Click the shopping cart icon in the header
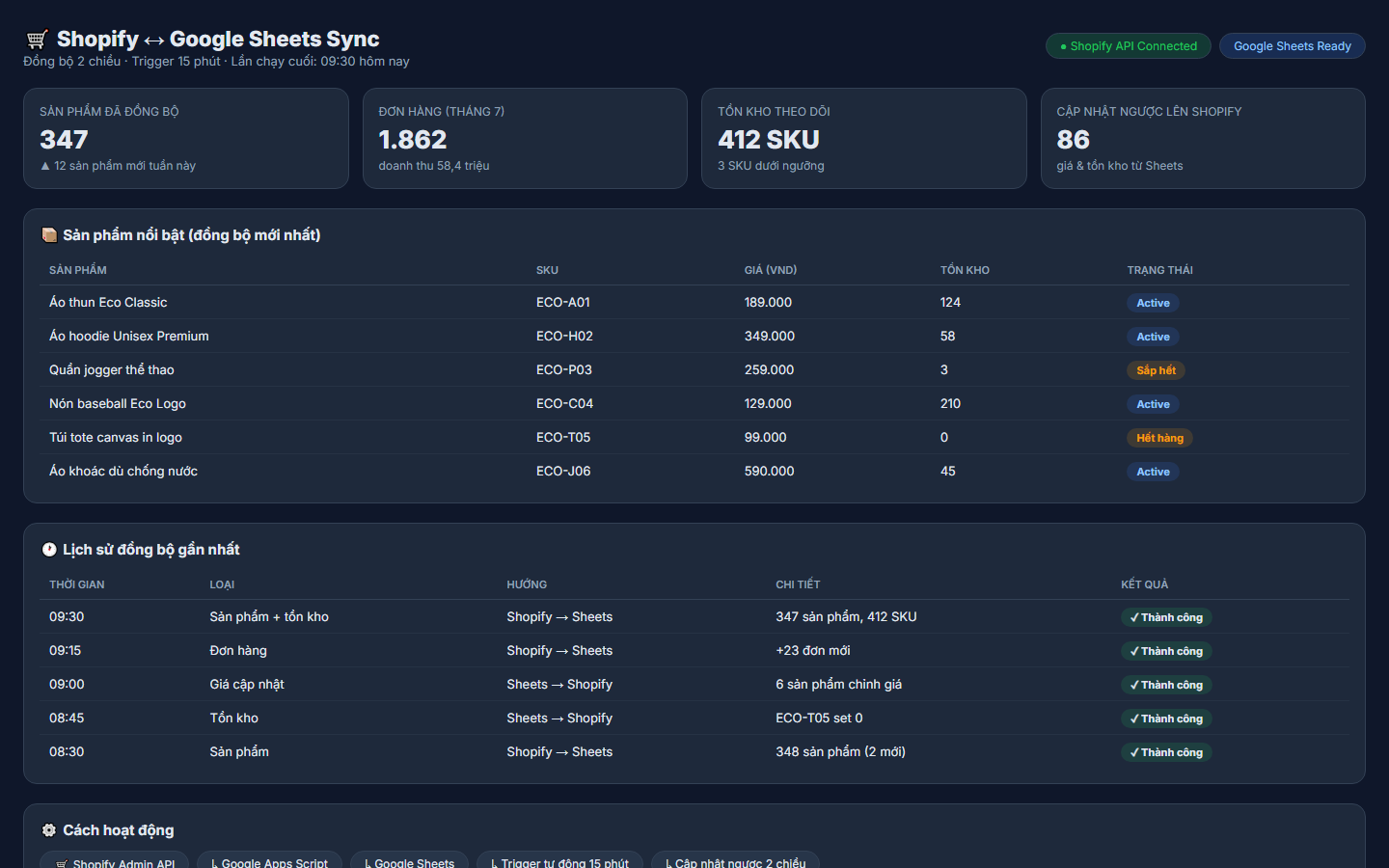This screenshot has height=868, width=1389. tap(37, 40)
